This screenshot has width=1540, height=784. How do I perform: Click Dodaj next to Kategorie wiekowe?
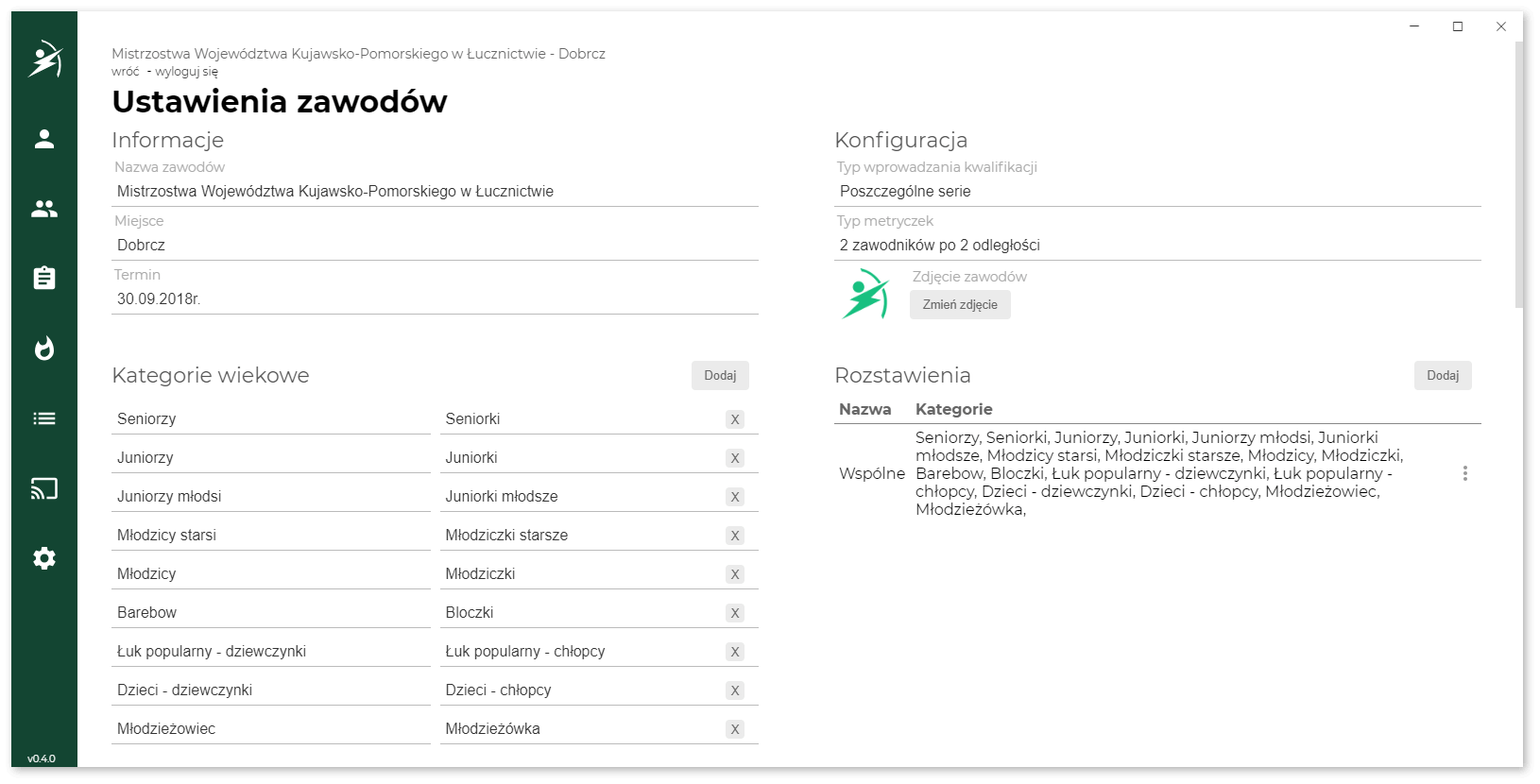click(720, 375)
